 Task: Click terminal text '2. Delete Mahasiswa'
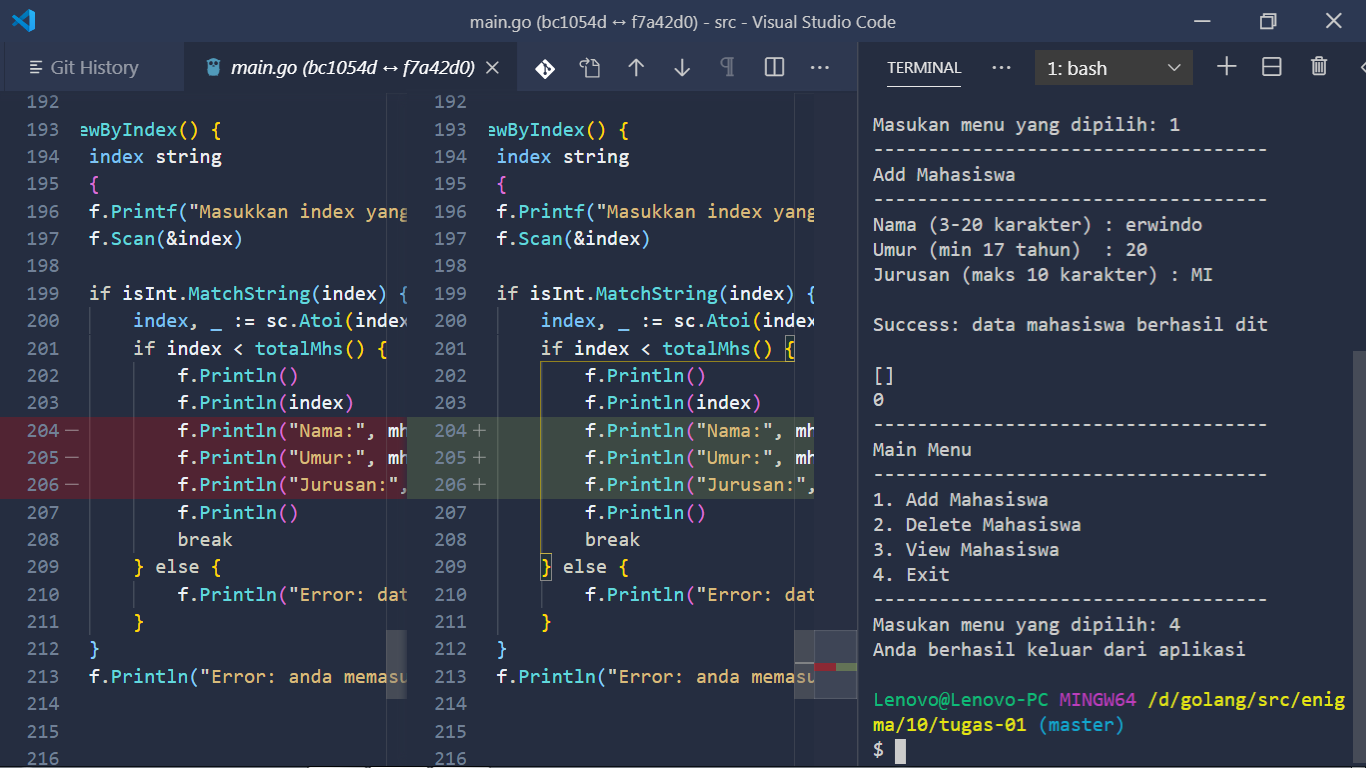click(x=977, y=525)
